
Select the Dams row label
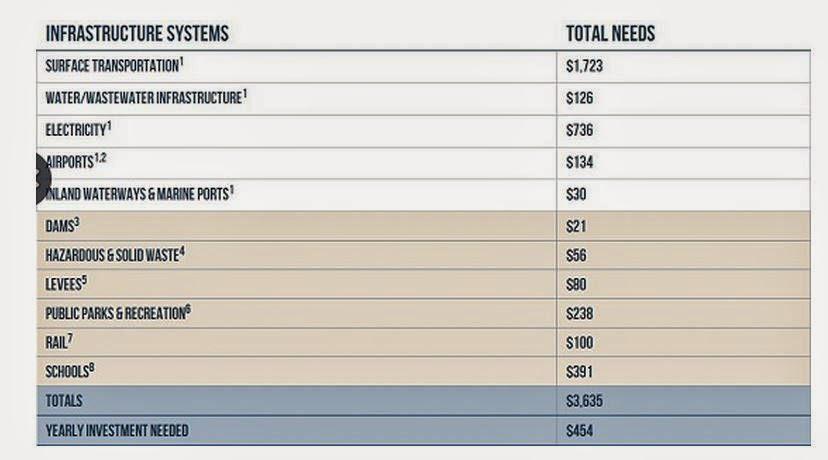pyautogui.click(x=63, y=226)
